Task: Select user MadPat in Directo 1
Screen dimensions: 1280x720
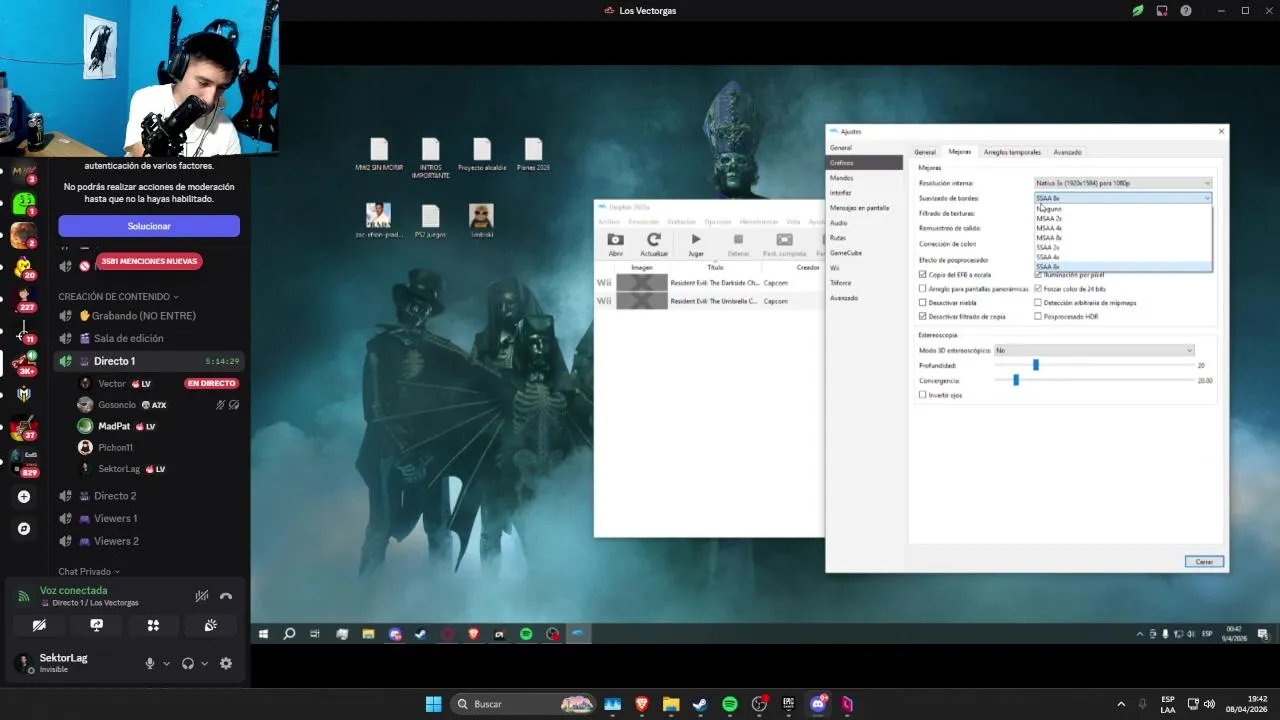Action: tap(159, 426)
